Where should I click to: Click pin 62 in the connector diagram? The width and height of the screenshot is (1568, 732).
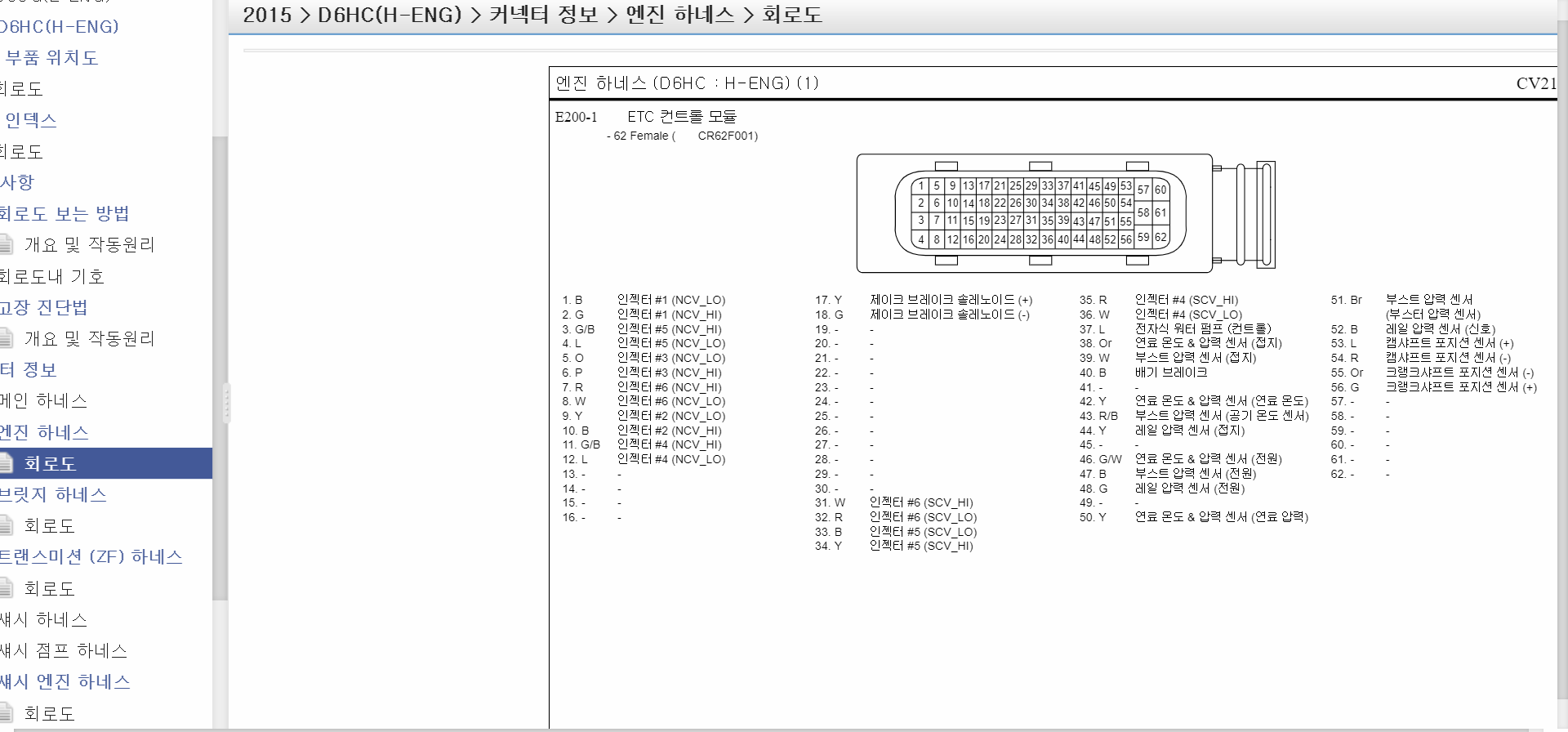[1160, 238]
